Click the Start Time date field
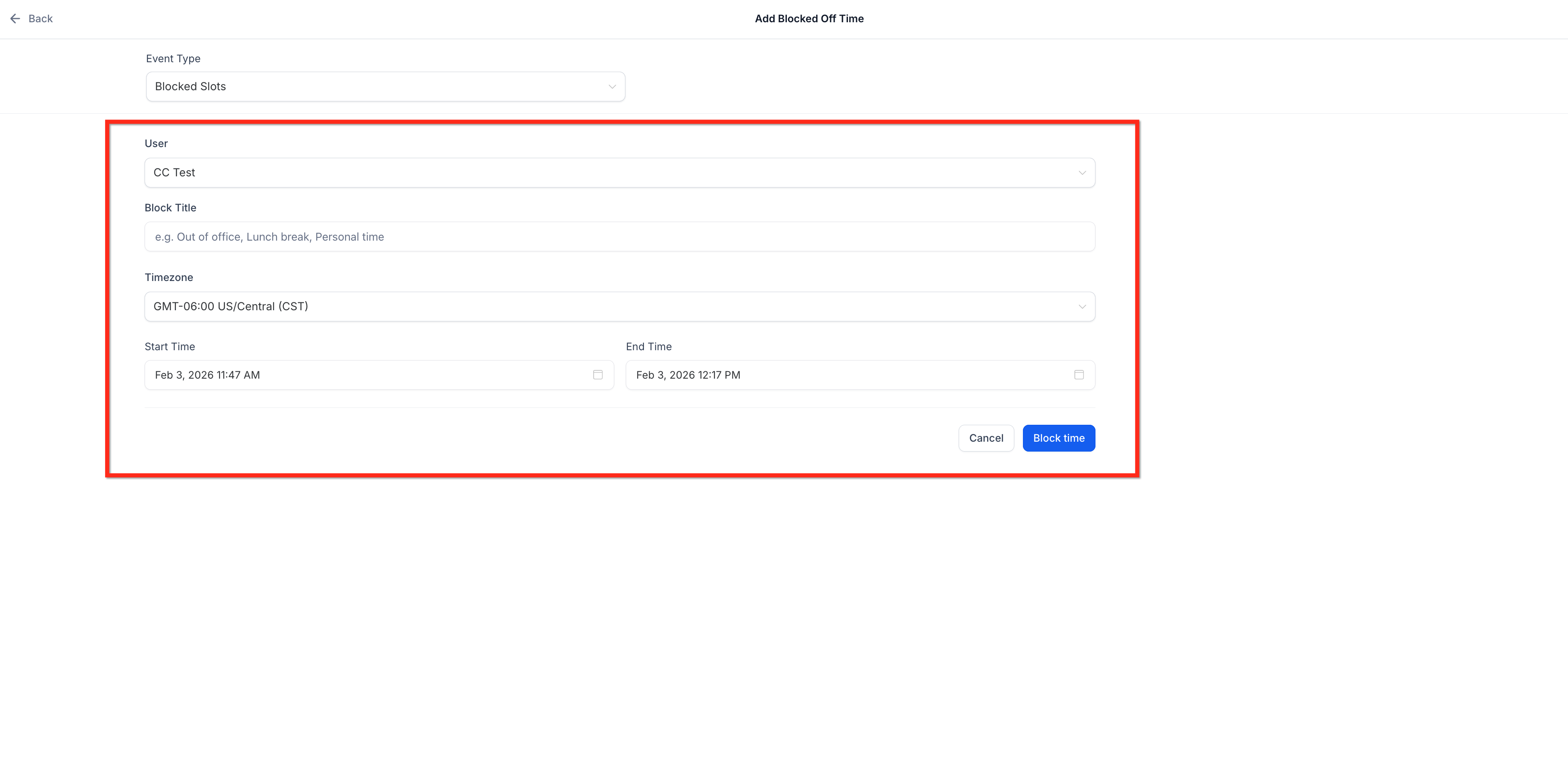This screenshot has height=782, width=1568. point(365,375)
